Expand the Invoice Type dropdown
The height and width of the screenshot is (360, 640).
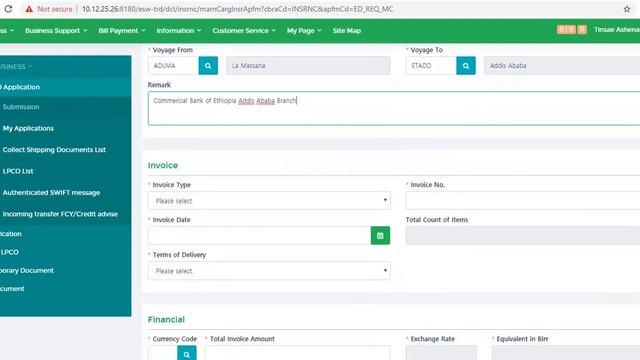click(x=269, y=201)
